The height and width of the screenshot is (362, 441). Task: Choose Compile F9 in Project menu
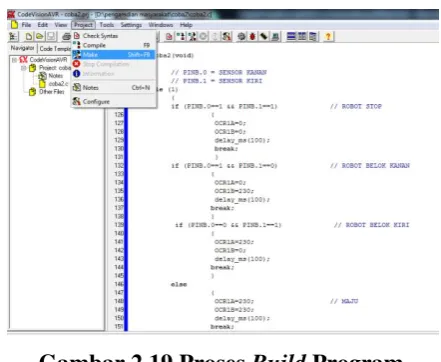114,45
